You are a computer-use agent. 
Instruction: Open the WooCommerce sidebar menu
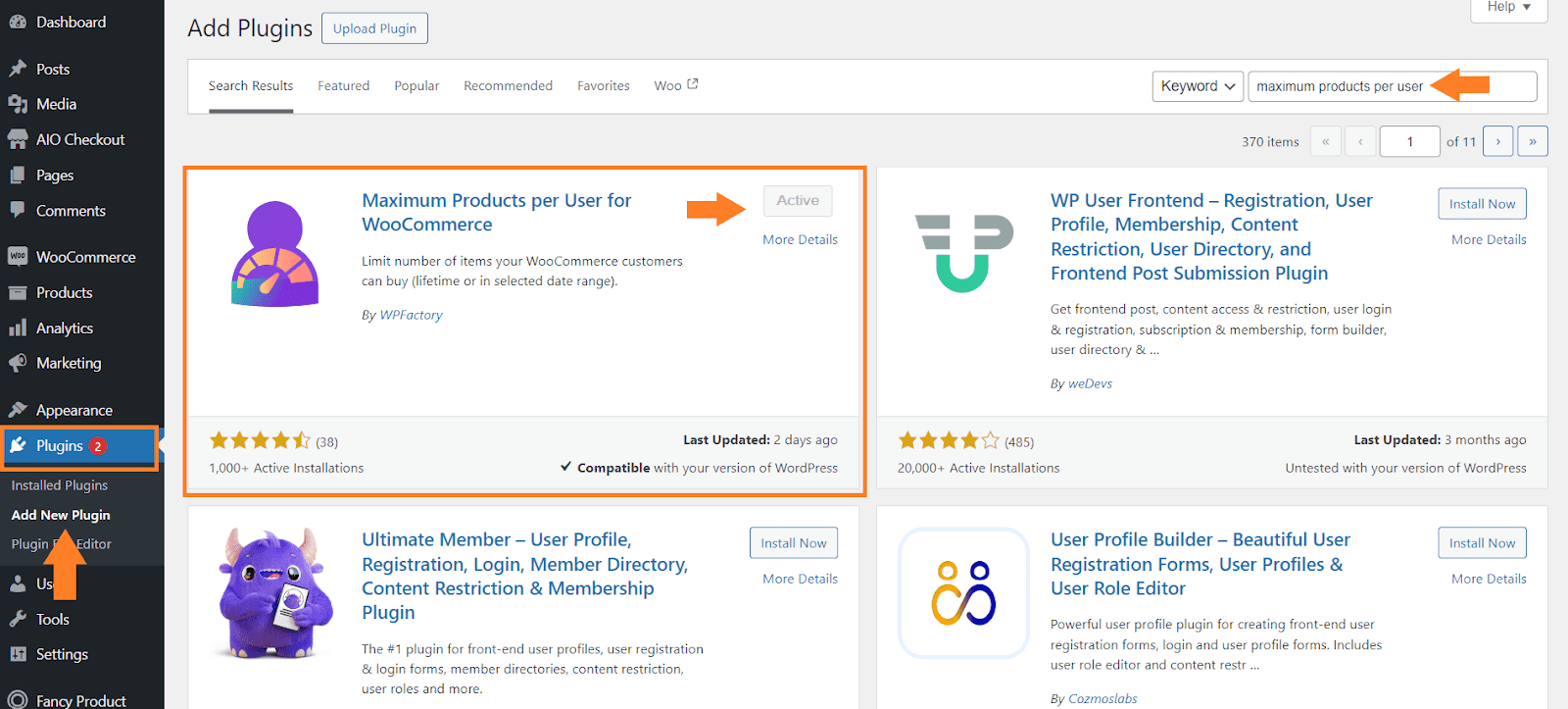82,257
